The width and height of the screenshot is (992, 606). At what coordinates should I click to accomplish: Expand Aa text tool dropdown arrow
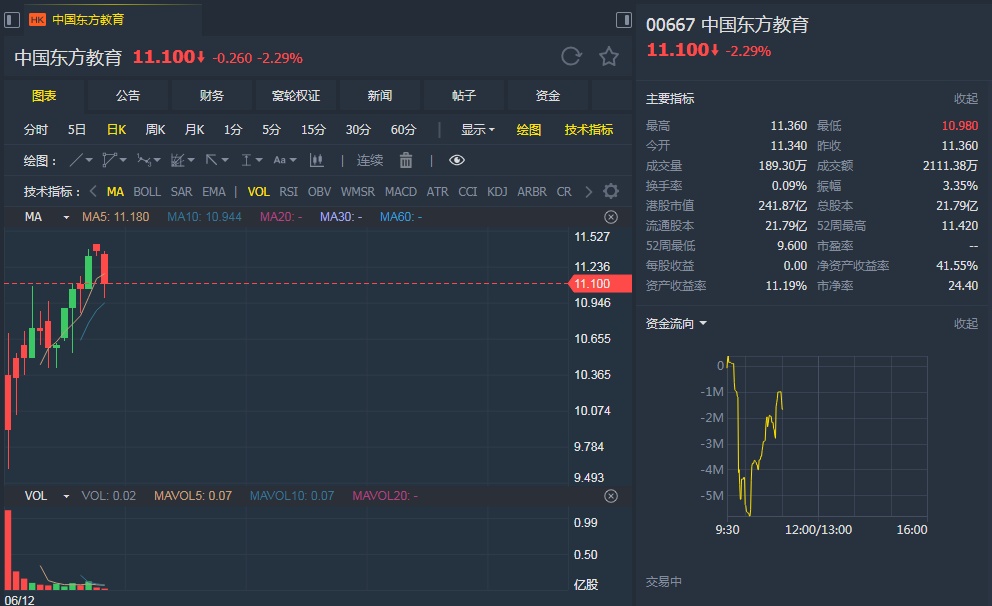(293, 161)
